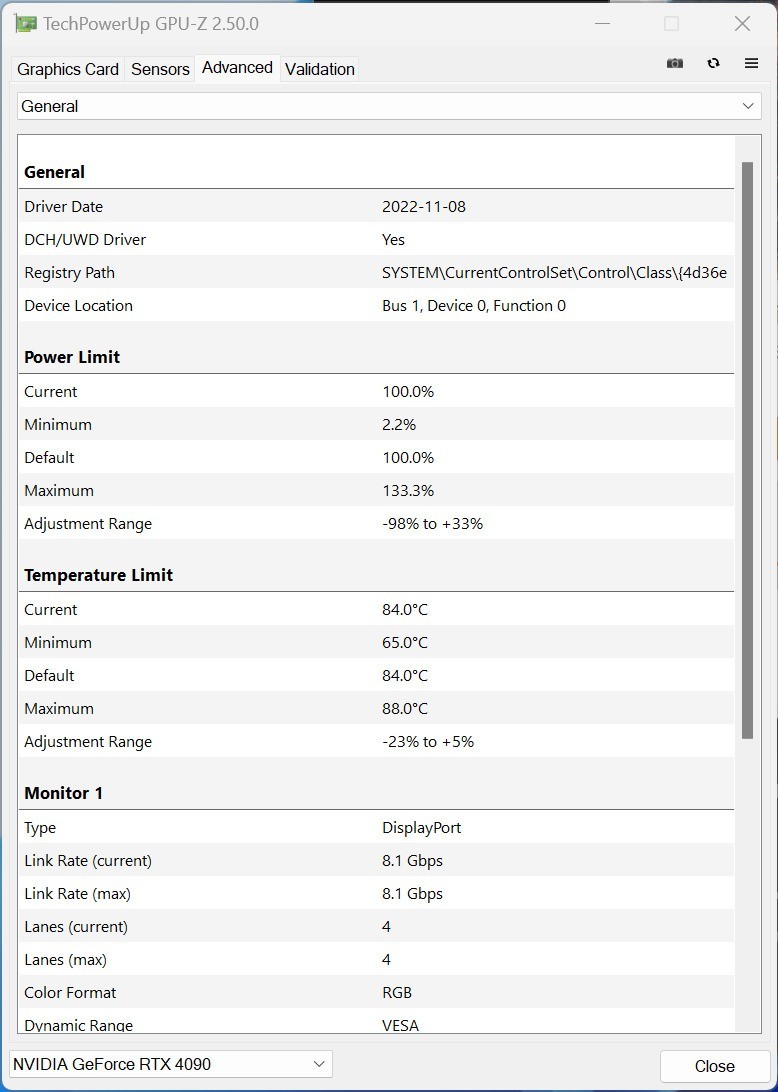Select the Monitor 1 Type row
This screenshot has height=1092, width=778.
pos(375,828)
